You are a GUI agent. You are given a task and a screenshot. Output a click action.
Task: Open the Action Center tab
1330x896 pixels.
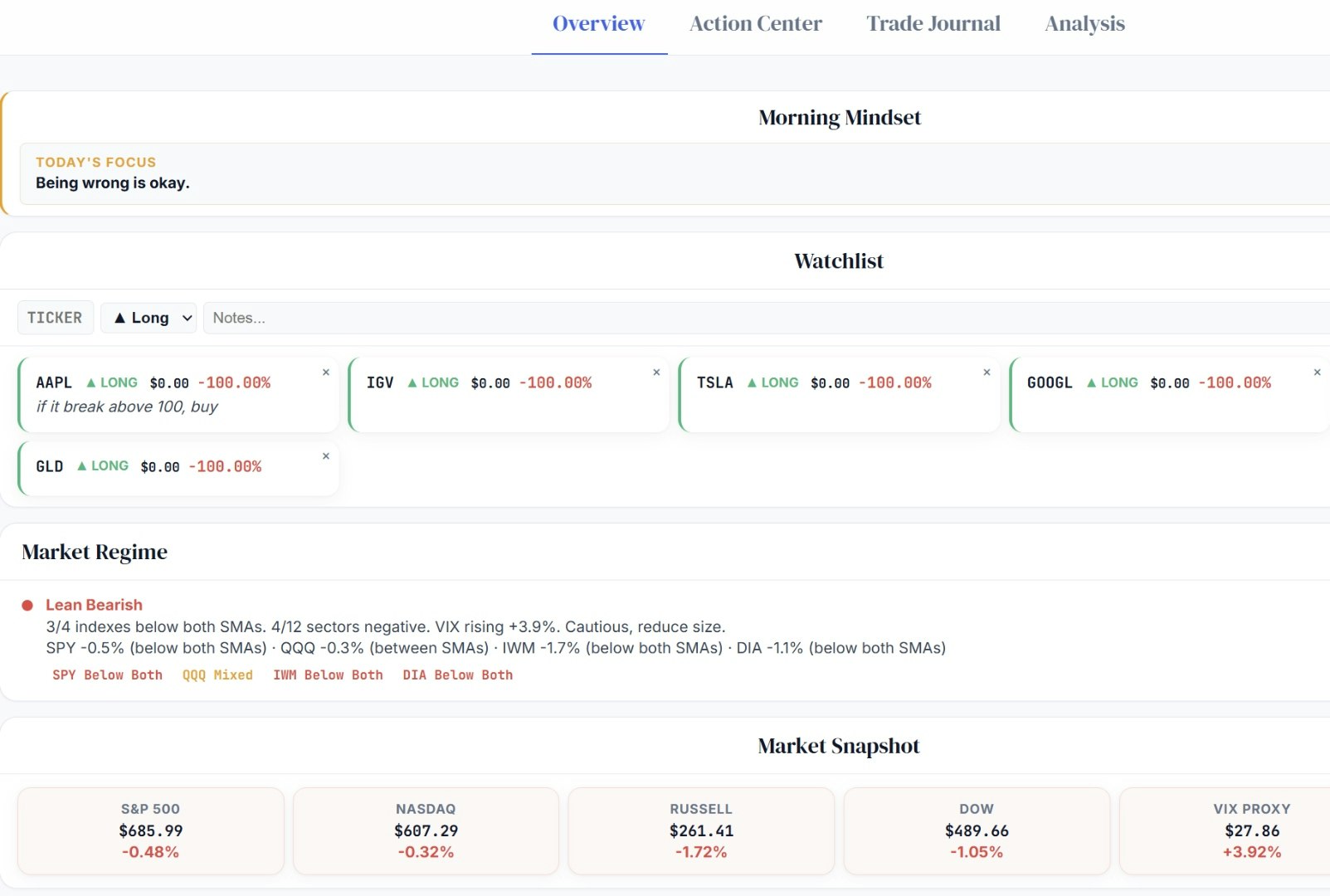pos(754,23)
